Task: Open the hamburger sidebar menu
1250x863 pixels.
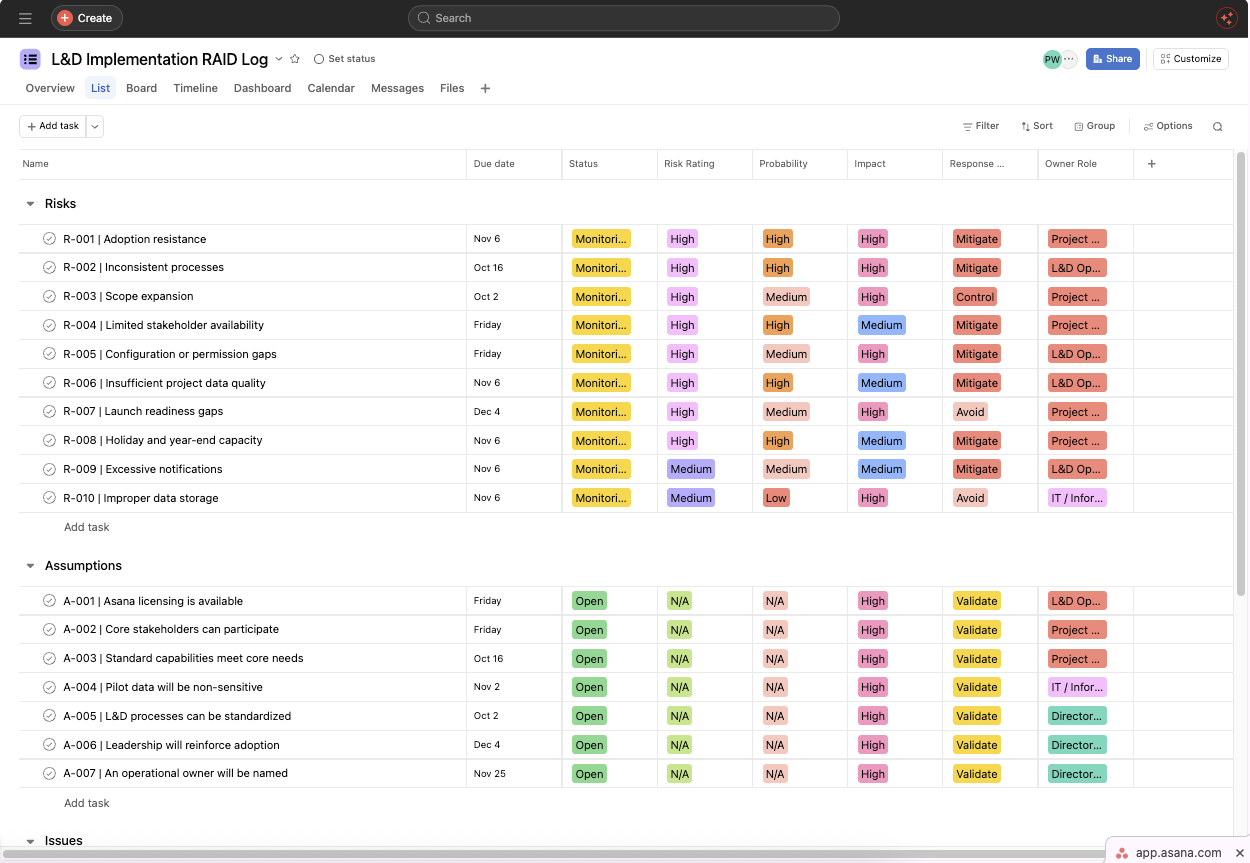Action: coord(25,18)
